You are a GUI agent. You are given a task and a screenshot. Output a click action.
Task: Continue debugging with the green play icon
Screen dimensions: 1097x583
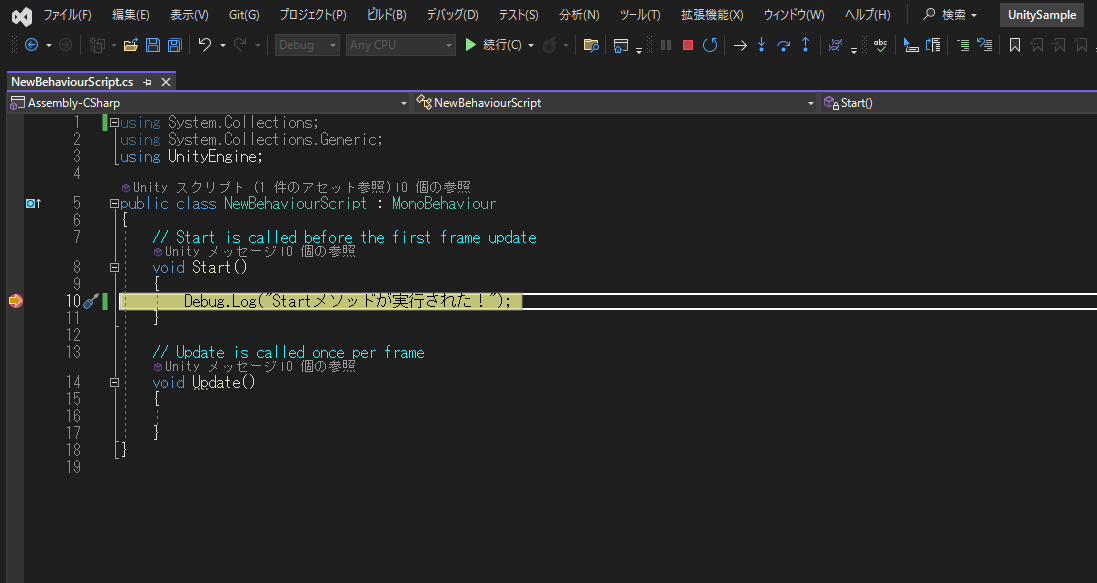point(470,45)
